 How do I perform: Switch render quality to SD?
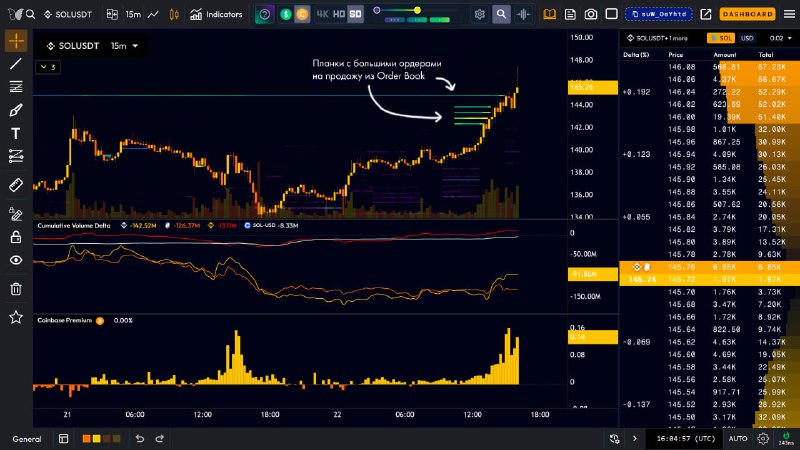pos(355,14)
